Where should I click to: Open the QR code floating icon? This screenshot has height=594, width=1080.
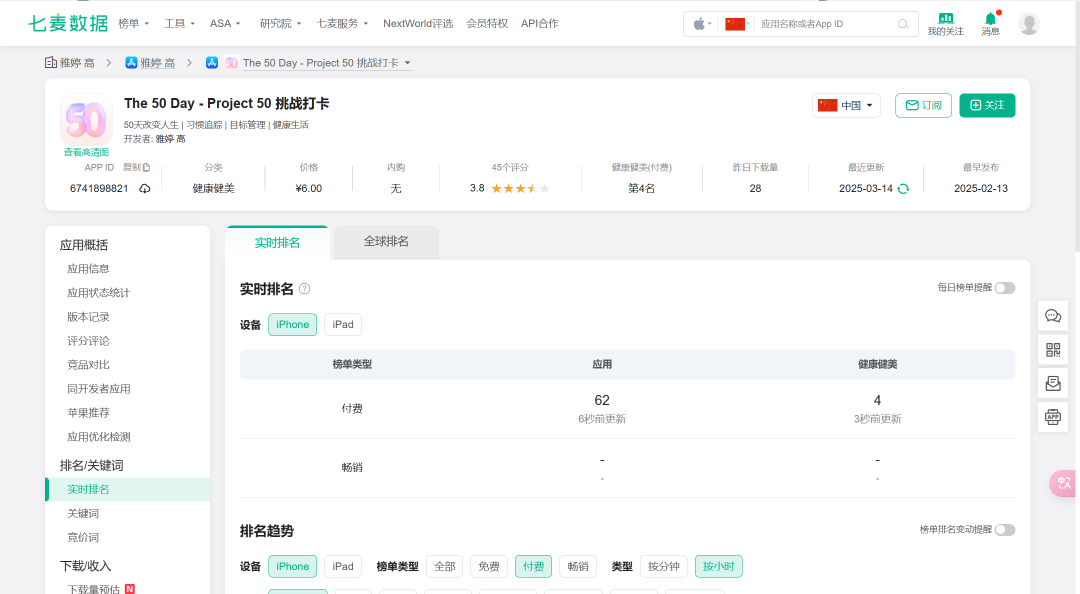1053,350
